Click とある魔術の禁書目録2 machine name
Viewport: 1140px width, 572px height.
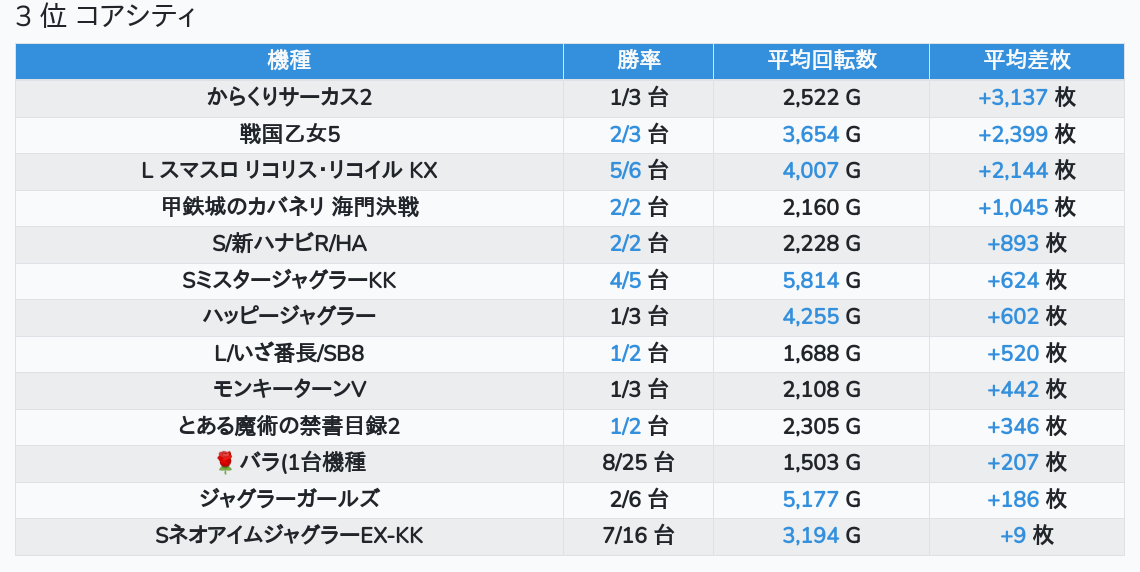[289, 426]
